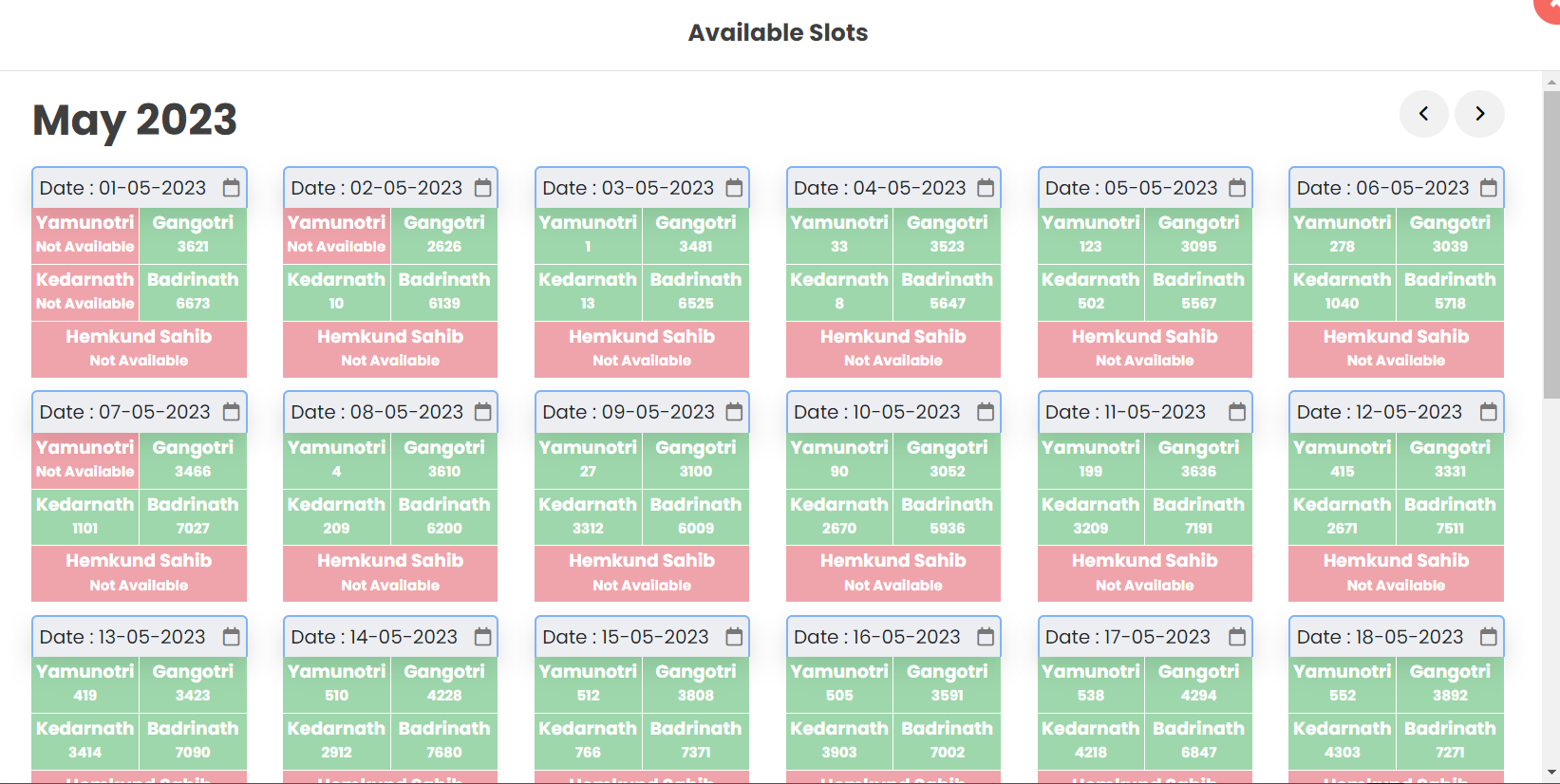The height and width of the screenshot is (784, 1560).
Task: Close the Available Slots dialog
Action: (x=1551, y=6)
